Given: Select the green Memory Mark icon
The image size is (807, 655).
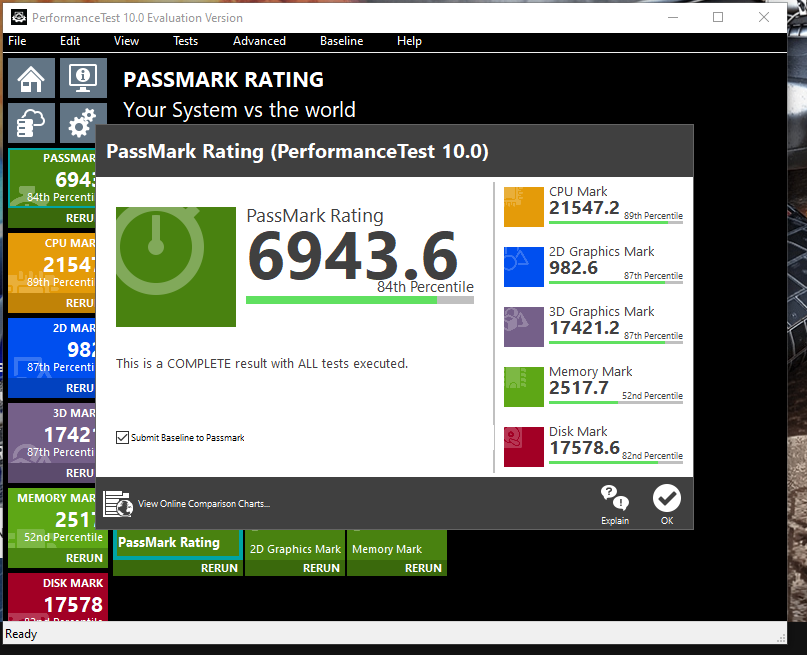Looking at the screenshot, I should click(x=523, y=387).
